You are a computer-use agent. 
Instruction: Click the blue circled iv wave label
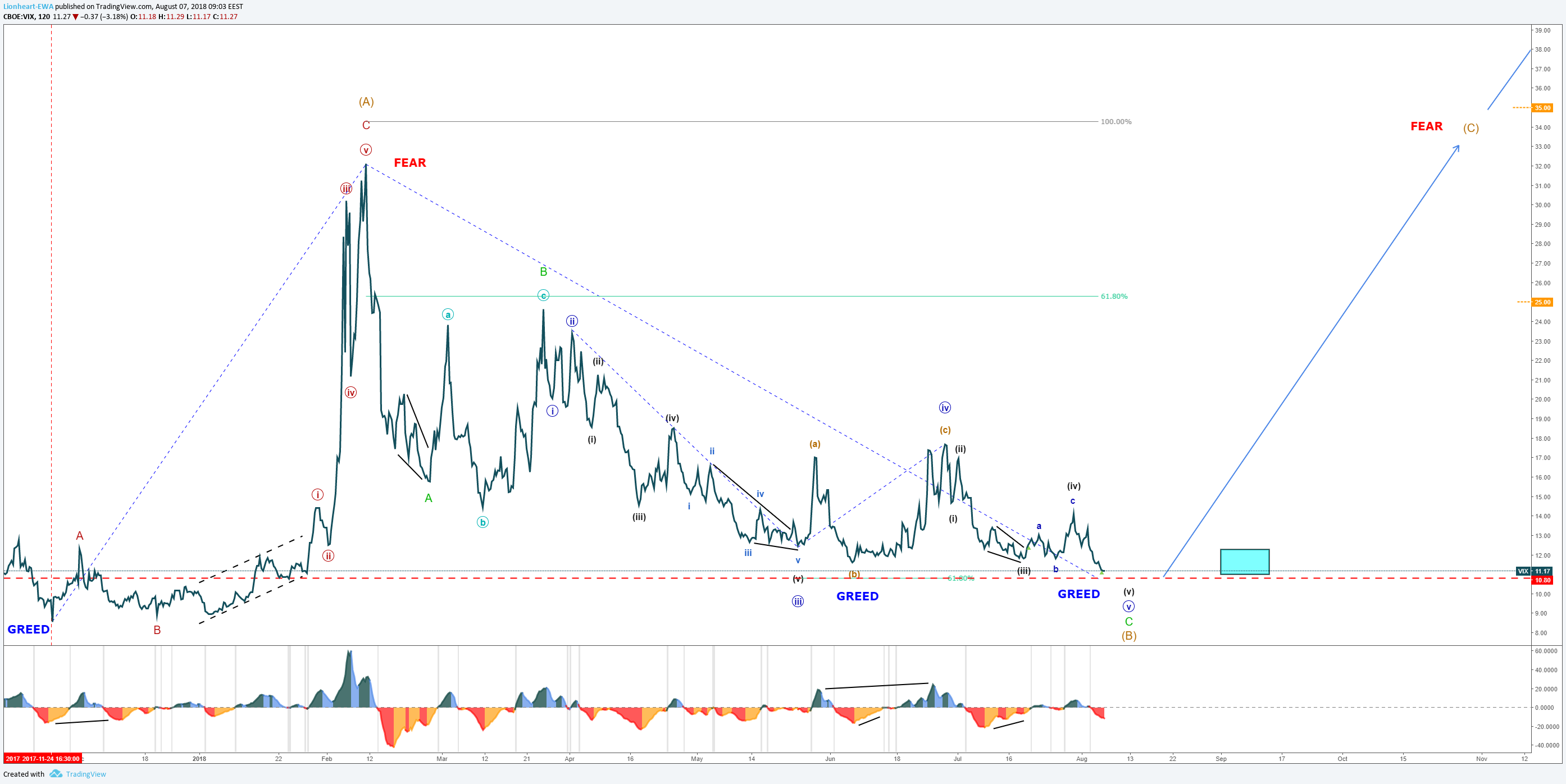[945, 407]
